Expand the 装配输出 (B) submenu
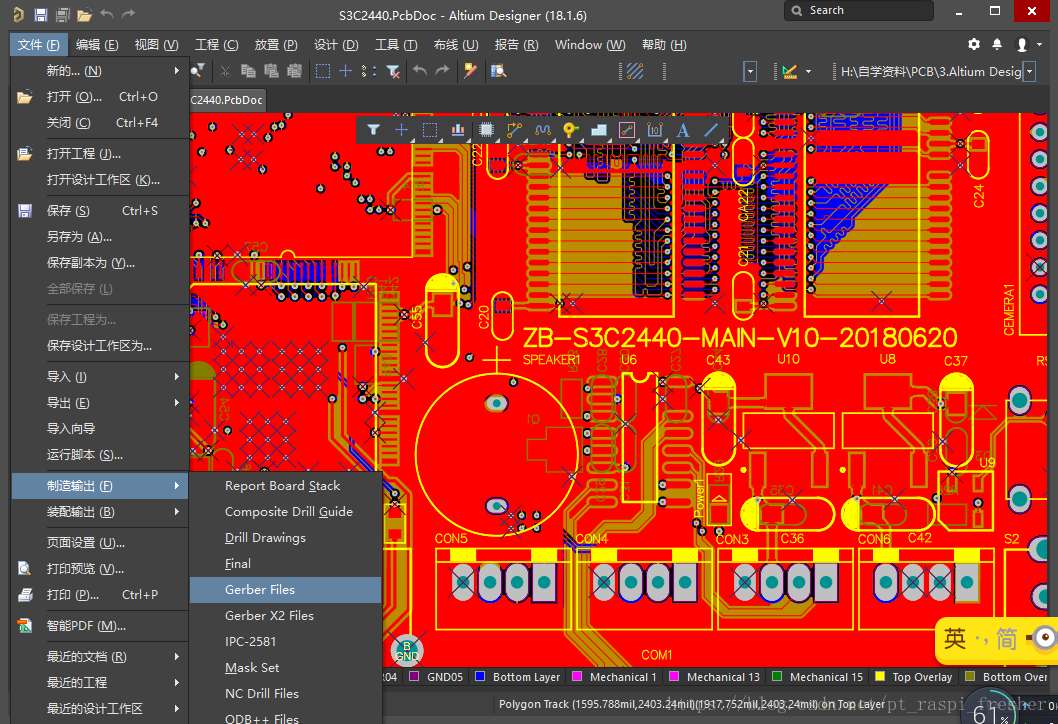The height and width of the screenshot is (724, 1058). point(177,511)
